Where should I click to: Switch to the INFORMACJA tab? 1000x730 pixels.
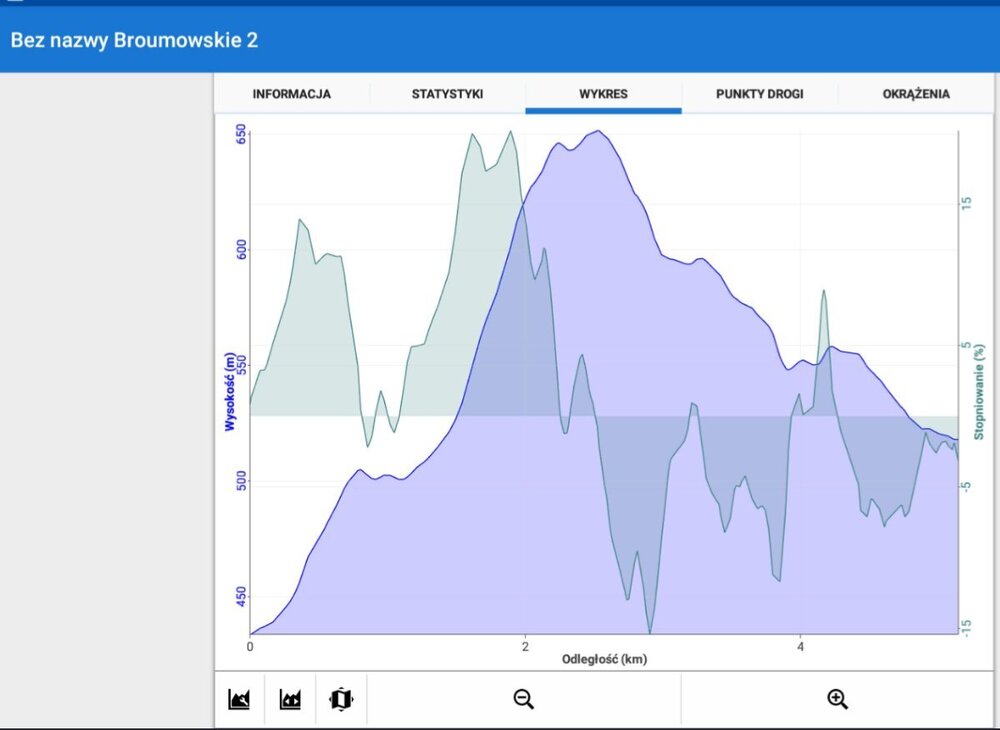click(292, 94)
